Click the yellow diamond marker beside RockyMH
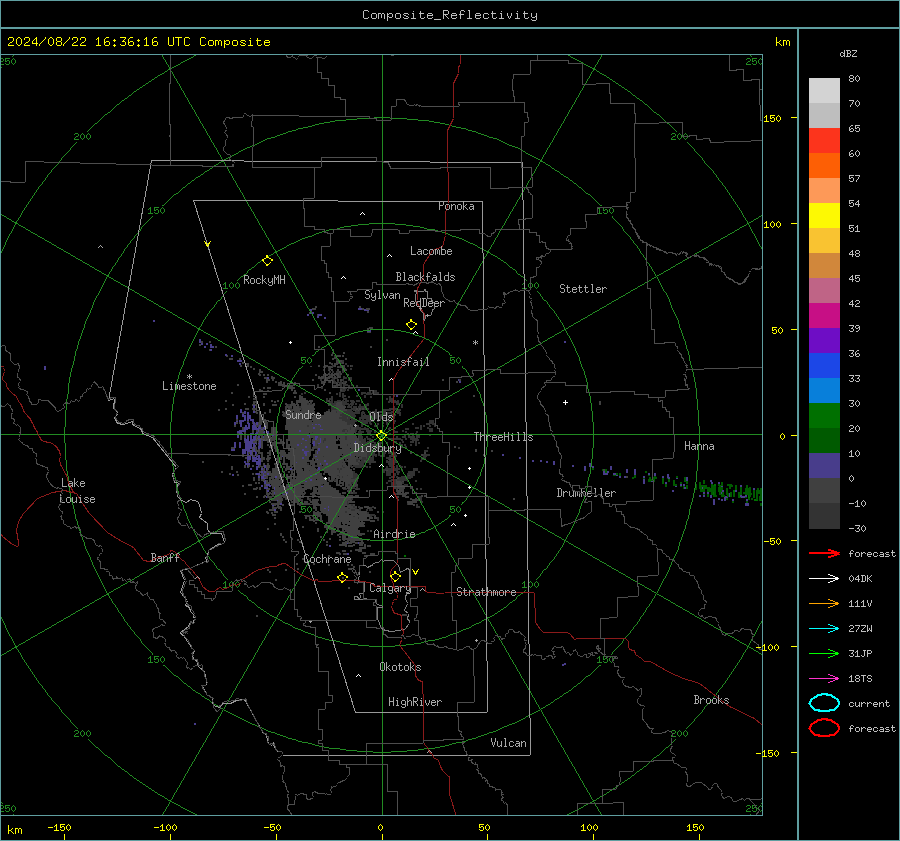 pyautogui.click(x=267, y=261)
